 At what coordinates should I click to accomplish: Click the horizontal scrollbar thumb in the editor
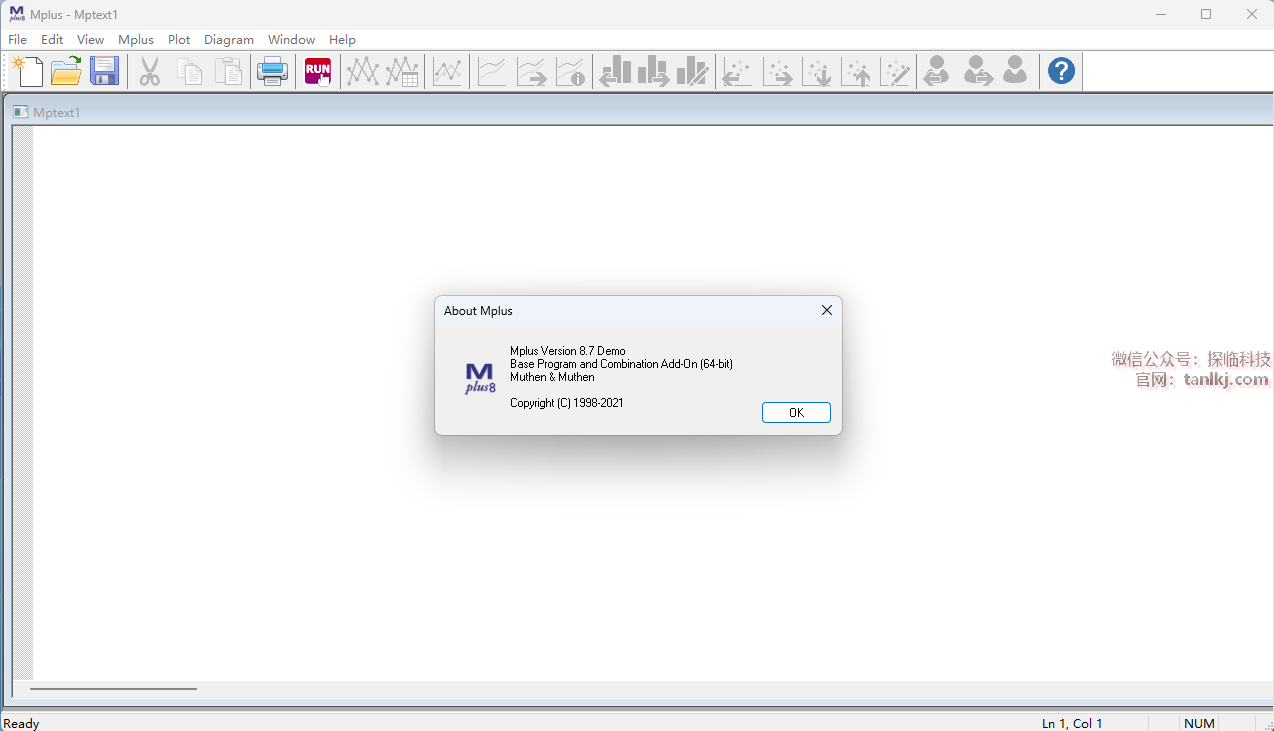pyautogui.click(x=113, y=688)
